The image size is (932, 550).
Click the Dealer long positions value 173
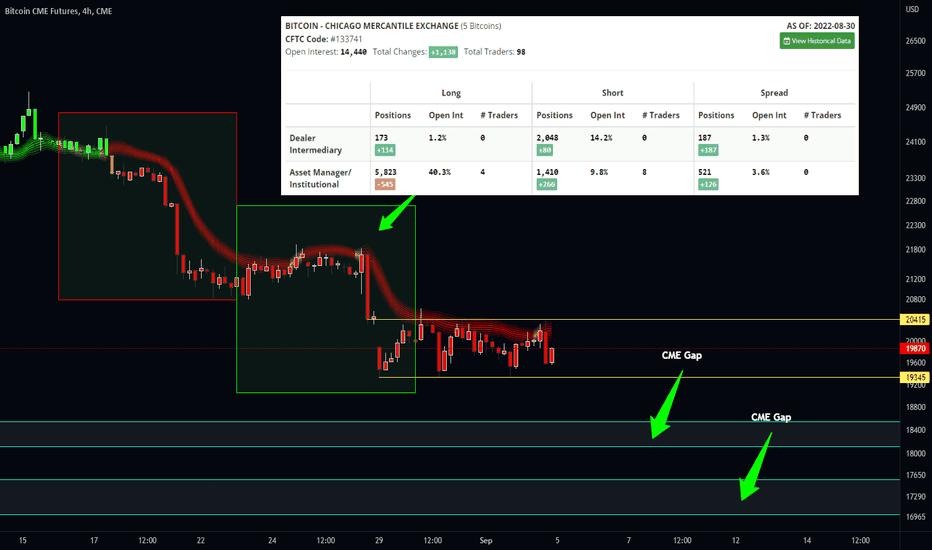[x=381, y=138]
